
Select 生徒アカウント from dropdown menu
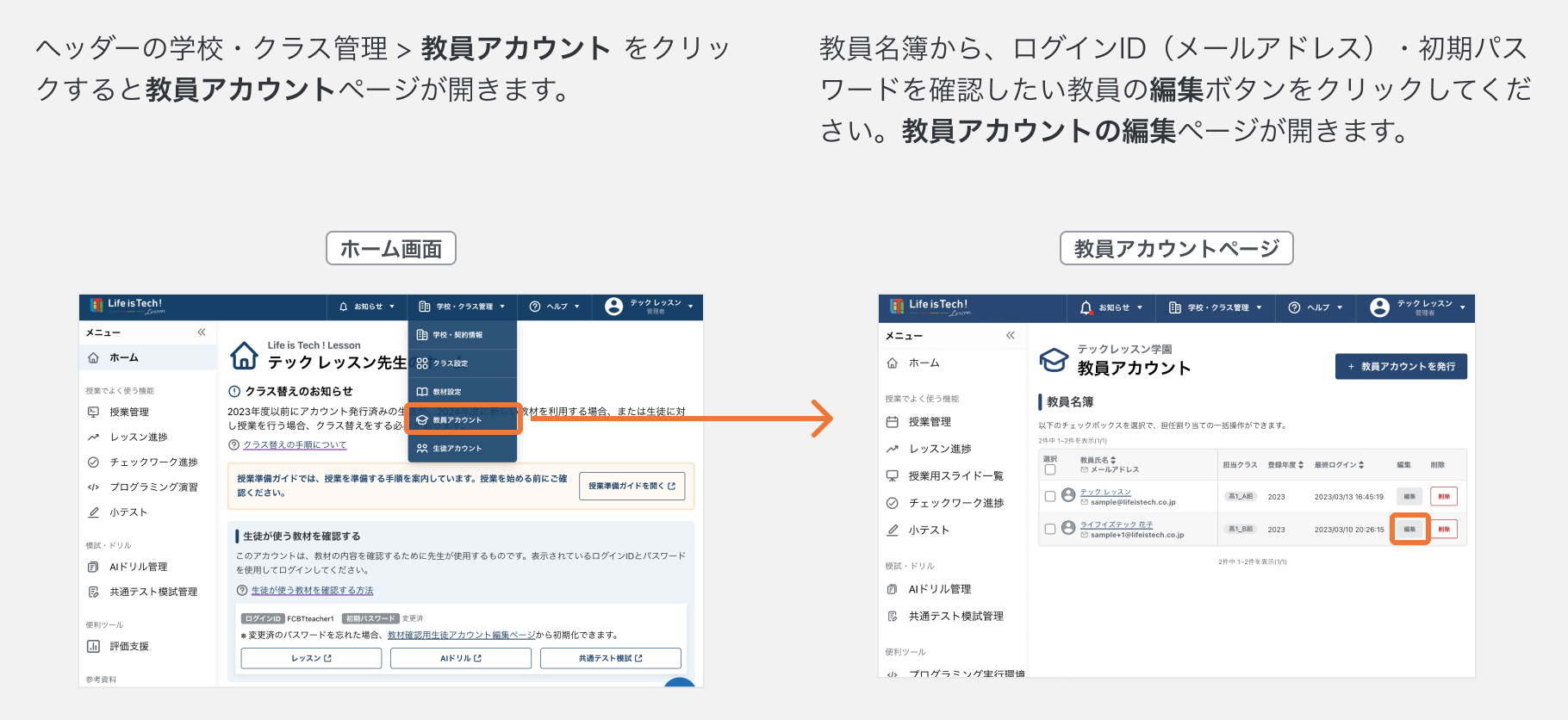[462, 449]
